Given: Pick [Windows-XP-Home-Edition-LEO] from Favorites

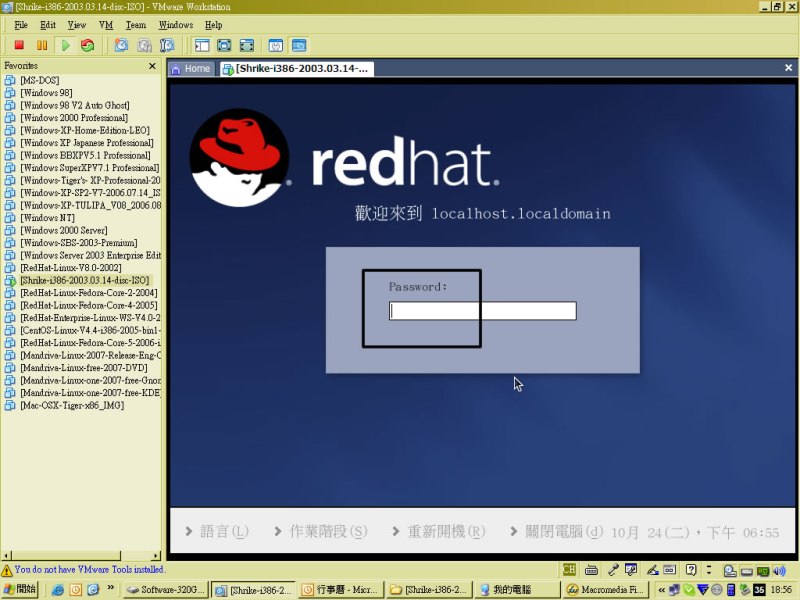Looking at the screenshot, I should point(85,130).
